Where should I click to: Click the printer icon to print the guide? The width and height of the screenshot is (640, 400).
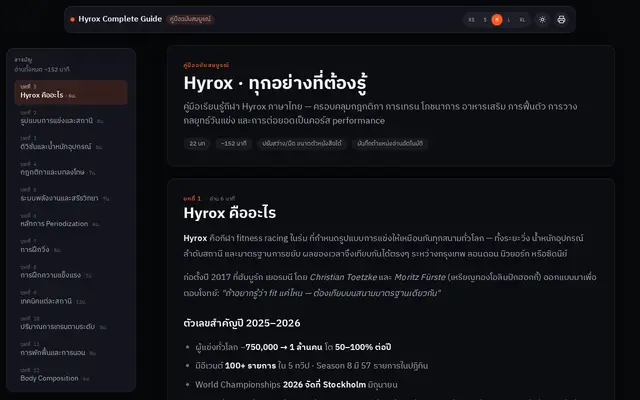pyautogui.click(x=561, y=20)
